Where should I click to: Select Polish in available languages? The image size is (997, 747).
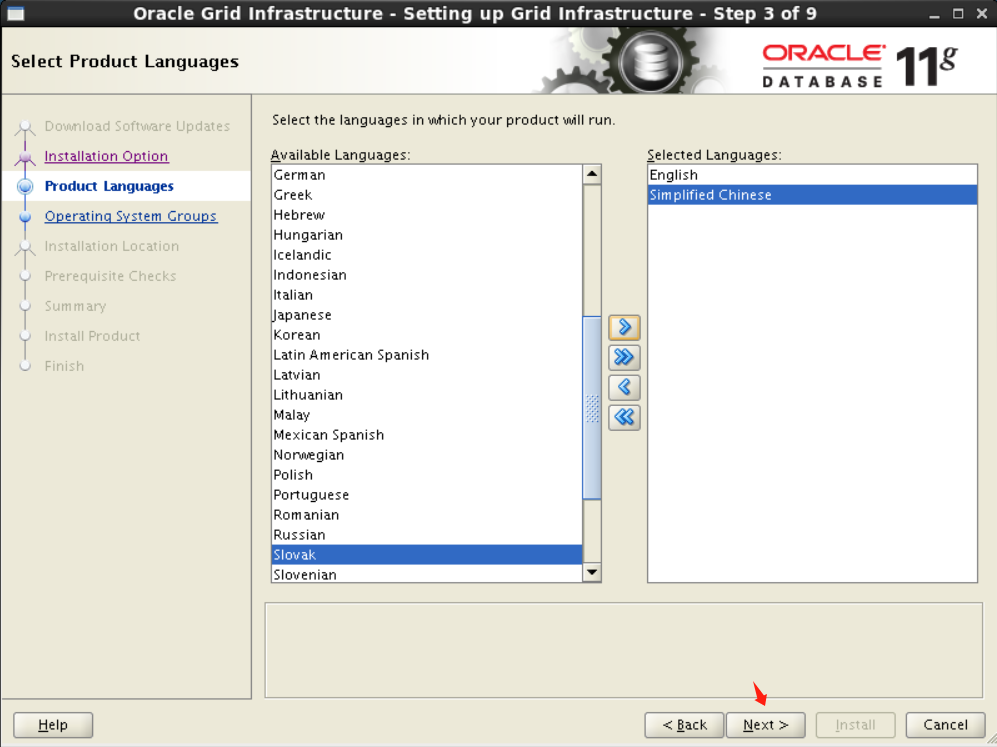(x=427, y=475)
